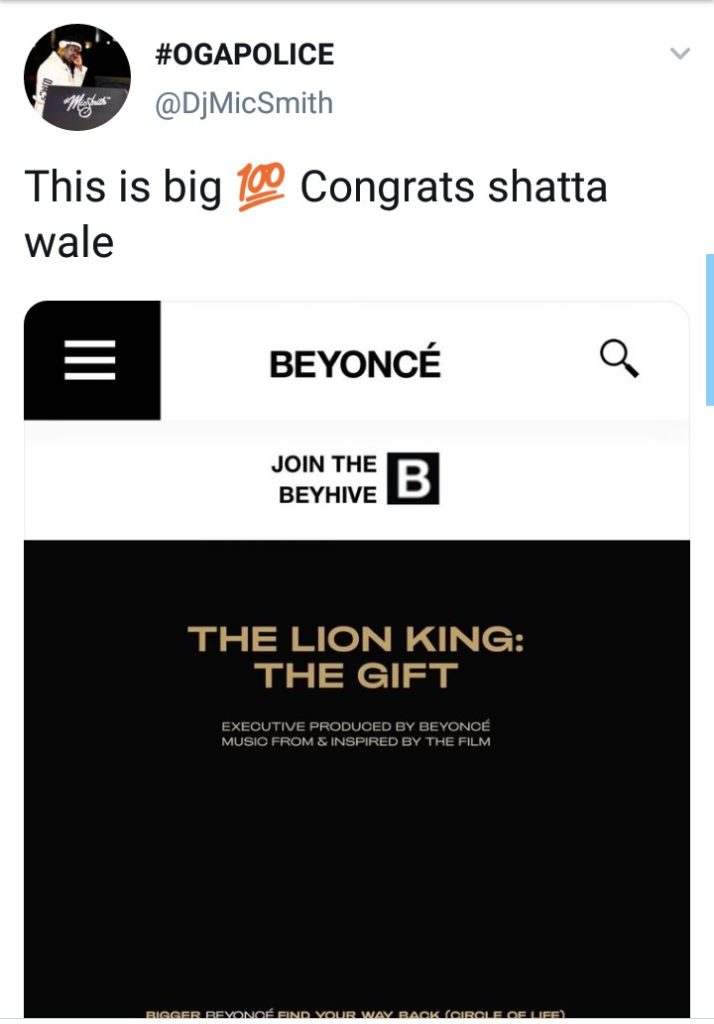The image size is (714, 1024).
Task: Click Music From & Inspired by the Film
Action: click(x=356, y=742)
